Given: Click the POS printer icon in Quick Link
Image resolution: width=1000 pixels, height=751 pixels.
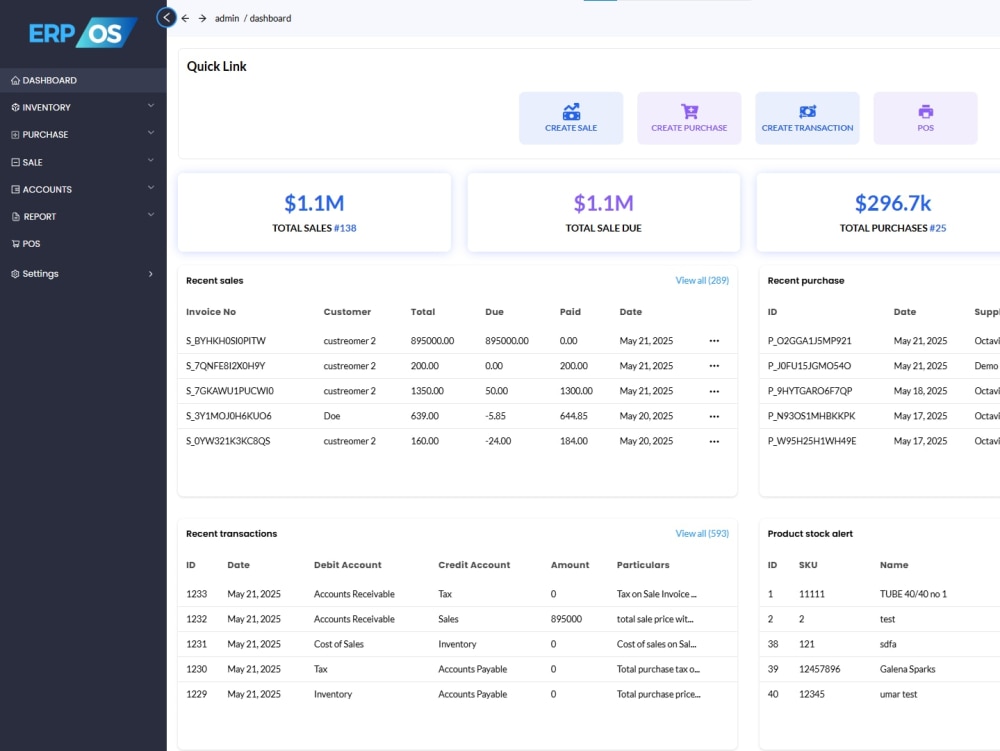Looking at the screenshot, I should pyautogui.click(x=925, y=112).
